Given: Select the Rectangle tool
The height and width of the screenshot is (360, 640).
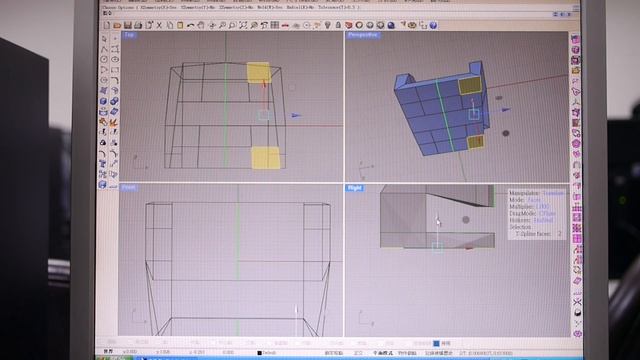Looking at the screenshot, I should tap(115, 70).
